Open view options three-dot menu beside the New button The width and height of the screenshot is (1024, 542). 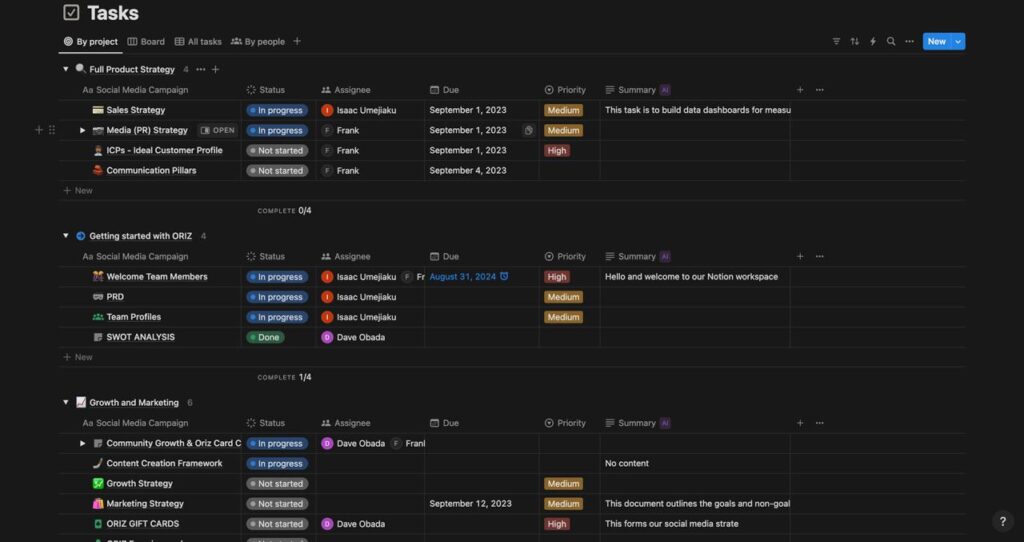(909, 41)
